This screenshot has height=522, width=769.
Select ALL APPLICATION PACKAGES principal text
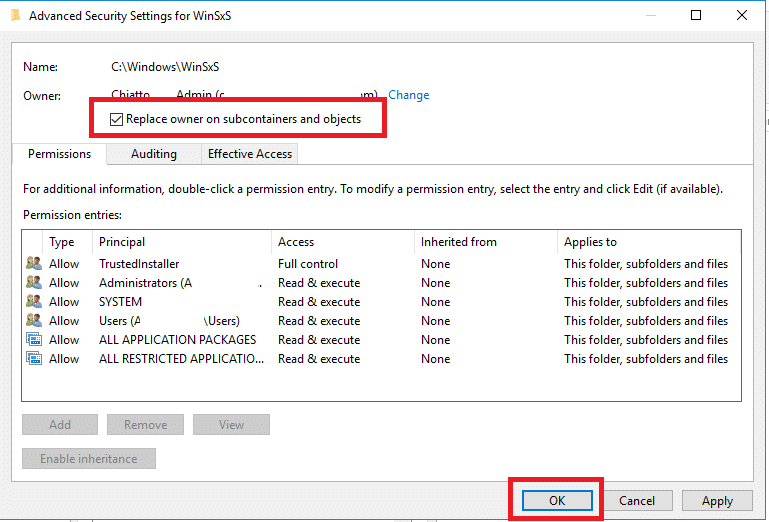178,339
